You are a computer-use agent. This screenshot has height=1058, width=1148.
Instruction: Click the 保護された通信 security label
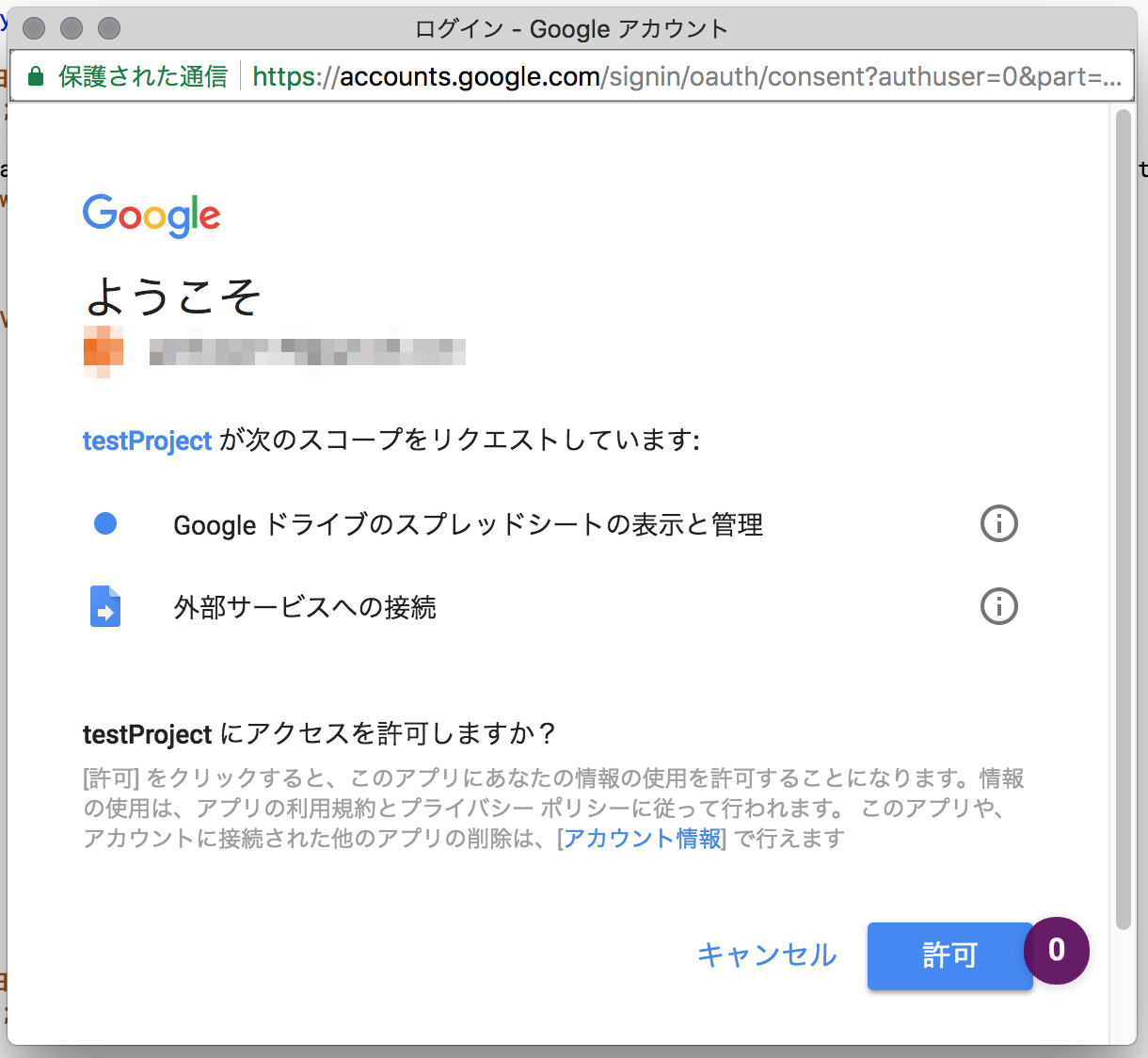pos(143,76)
